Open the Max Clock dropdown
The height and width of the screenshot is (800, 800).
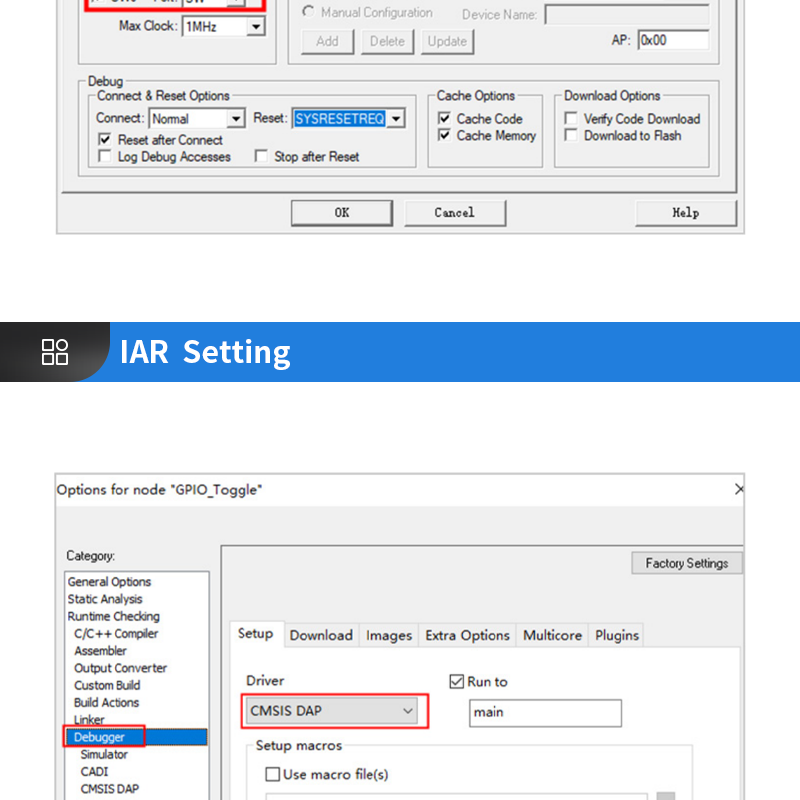256,26
